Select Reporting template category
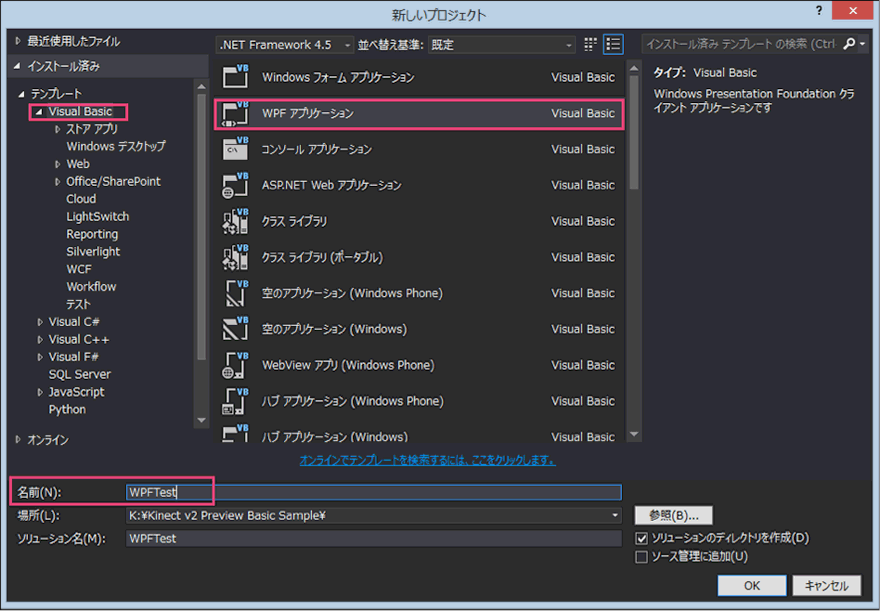880x611 pixels. tap(92, 235)
